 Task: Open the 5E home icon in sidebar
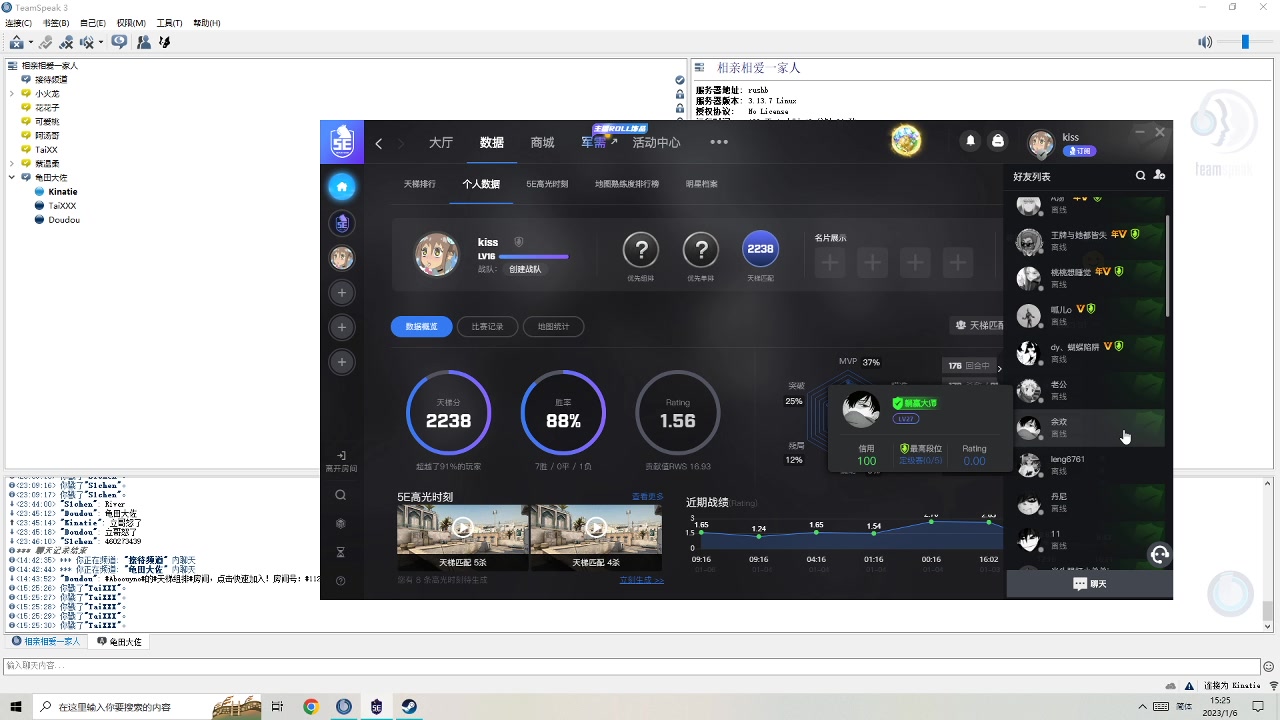click(342, 186)
